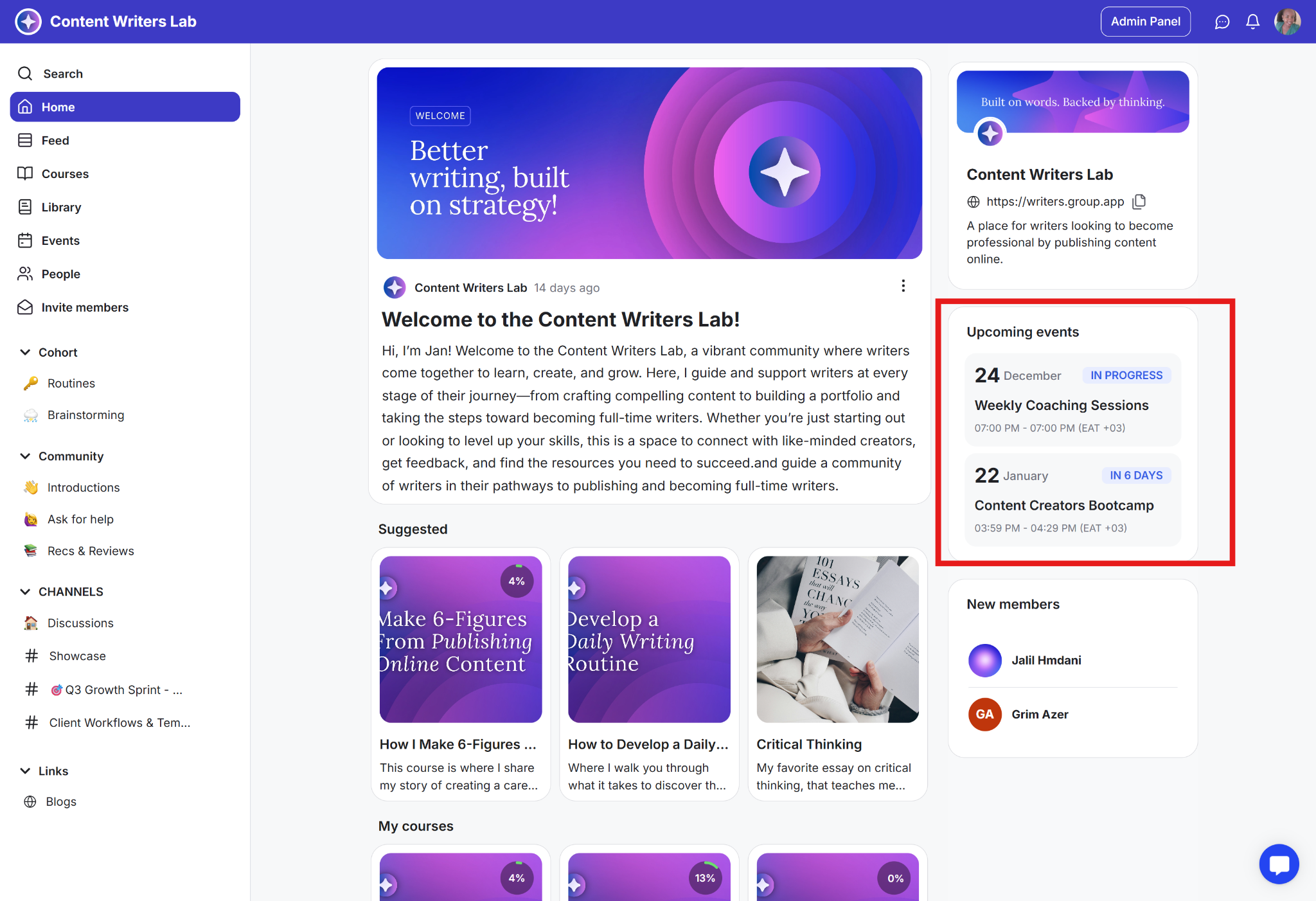Click the notifications bell icon
This screenshot has width=1316, height=901.
click(x=1252, y=22)
